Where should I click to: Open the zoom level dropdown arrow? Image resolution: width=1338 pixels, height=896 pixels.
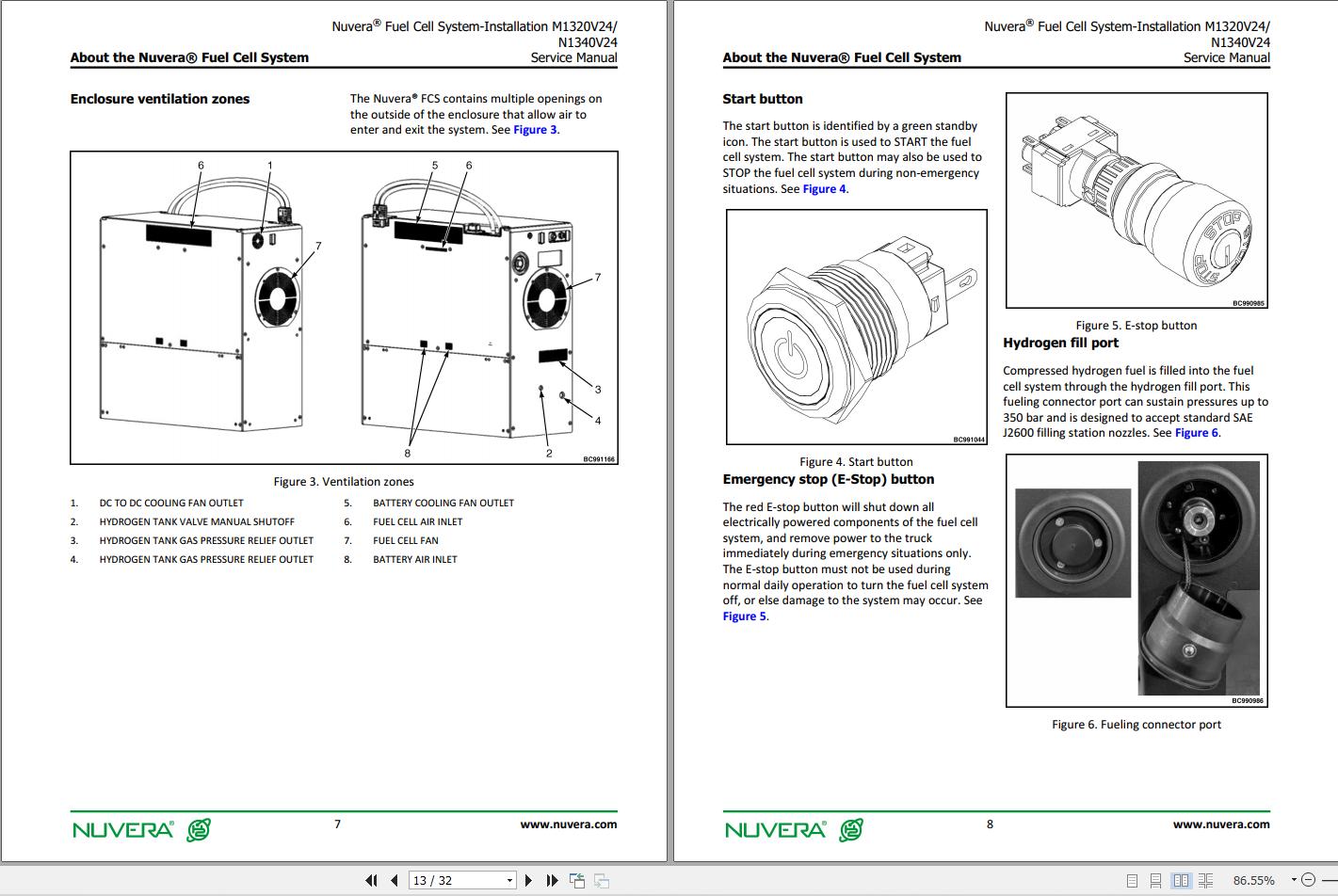point(1294,880)
